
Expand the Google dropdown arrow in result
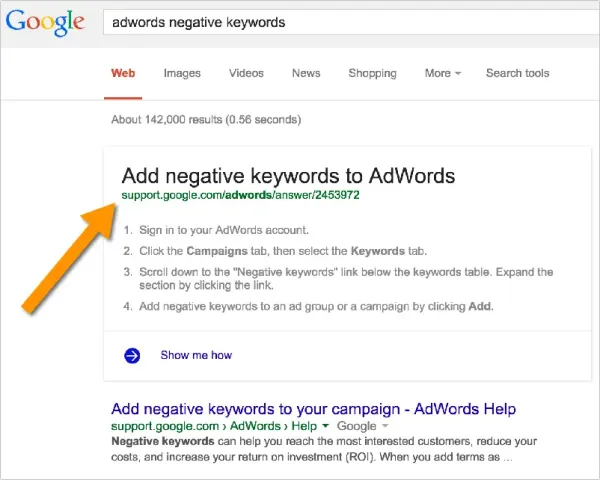(x=385, y=426)
